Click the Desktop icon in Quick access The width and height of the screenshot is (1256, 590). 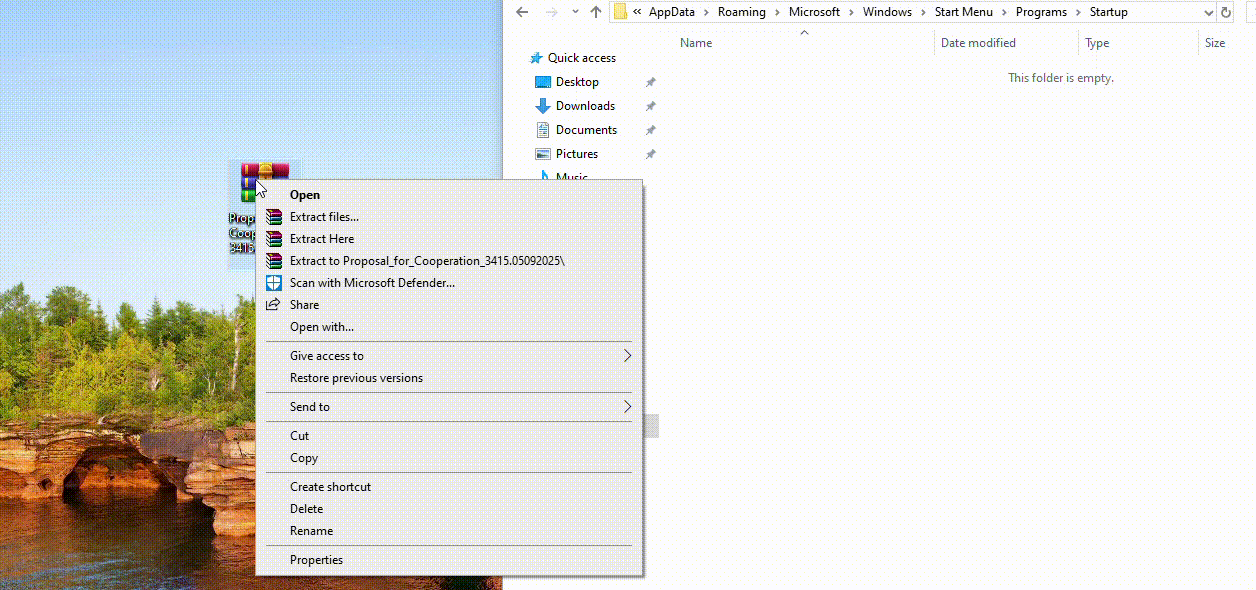(x=543, y=82)
